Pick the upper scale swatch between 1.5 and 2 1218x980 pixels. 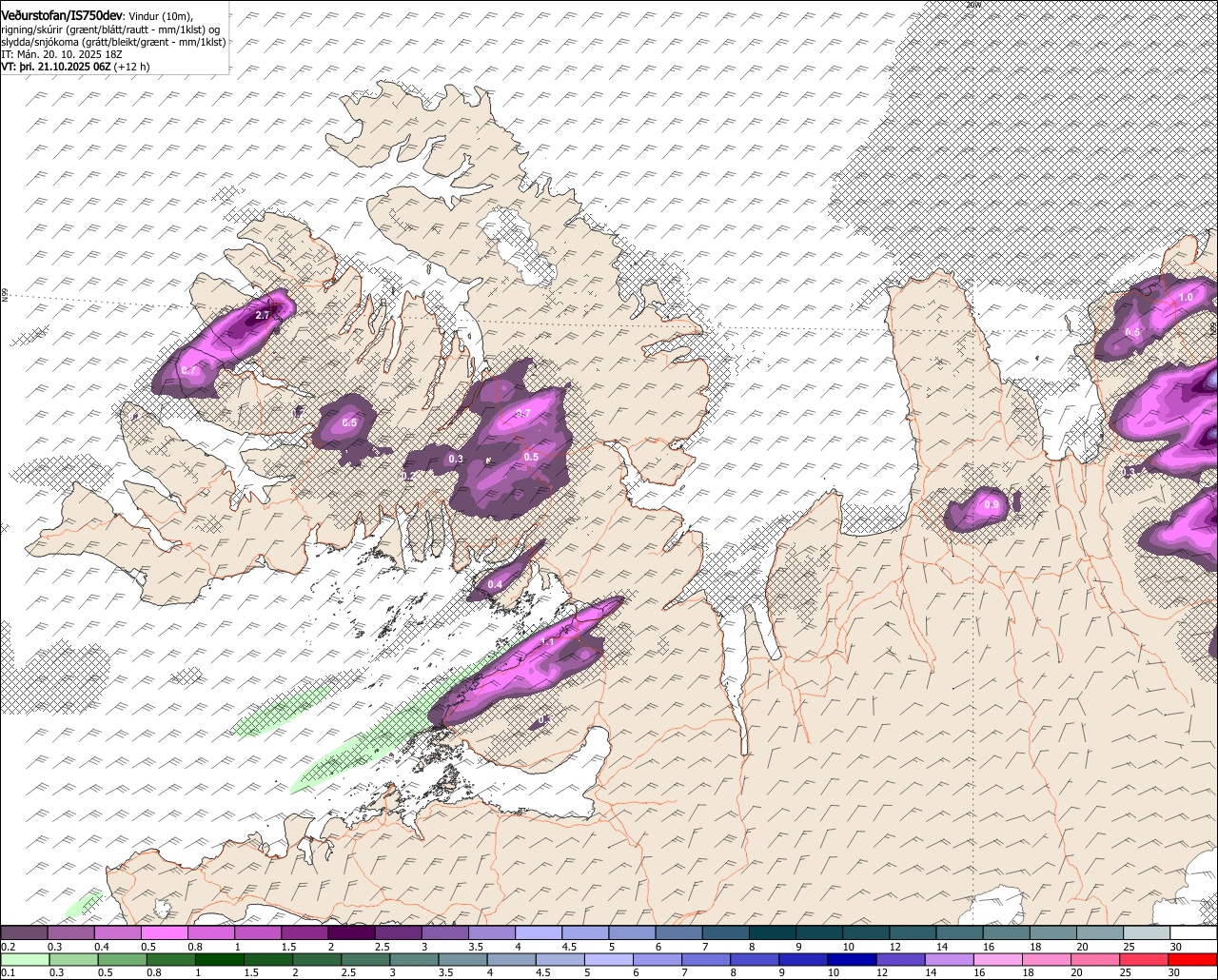pyautogui.click(x=304, y=933)
